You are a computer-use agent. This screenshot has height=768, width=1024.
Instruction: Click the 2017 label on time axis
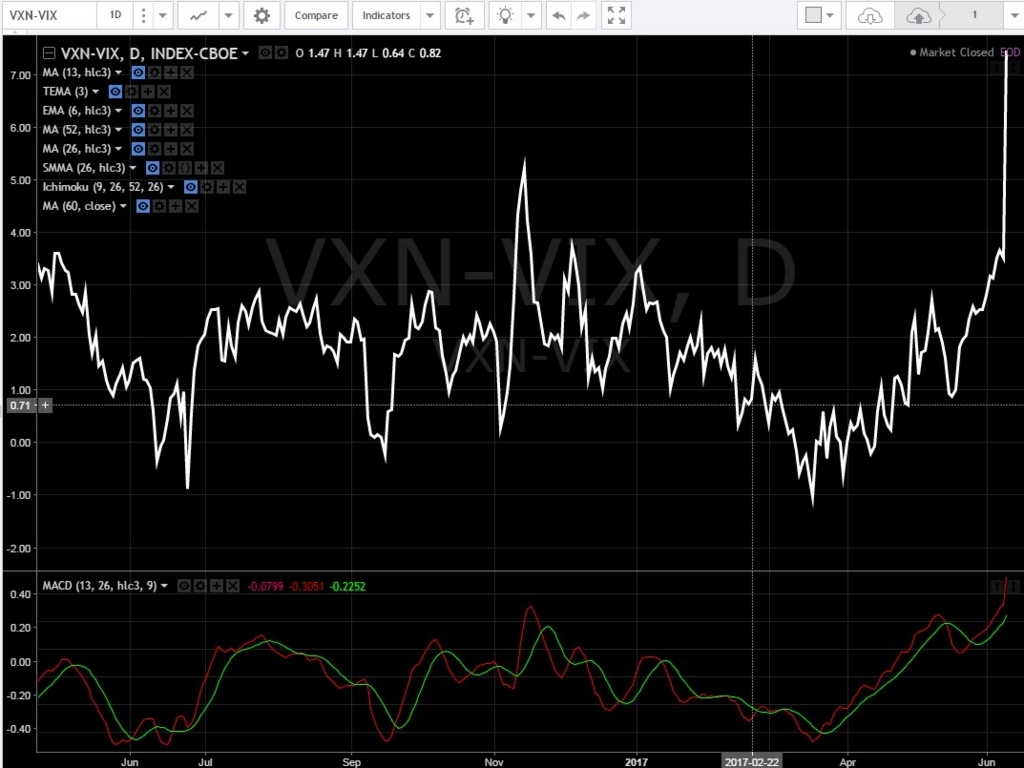tap(636, 761)
